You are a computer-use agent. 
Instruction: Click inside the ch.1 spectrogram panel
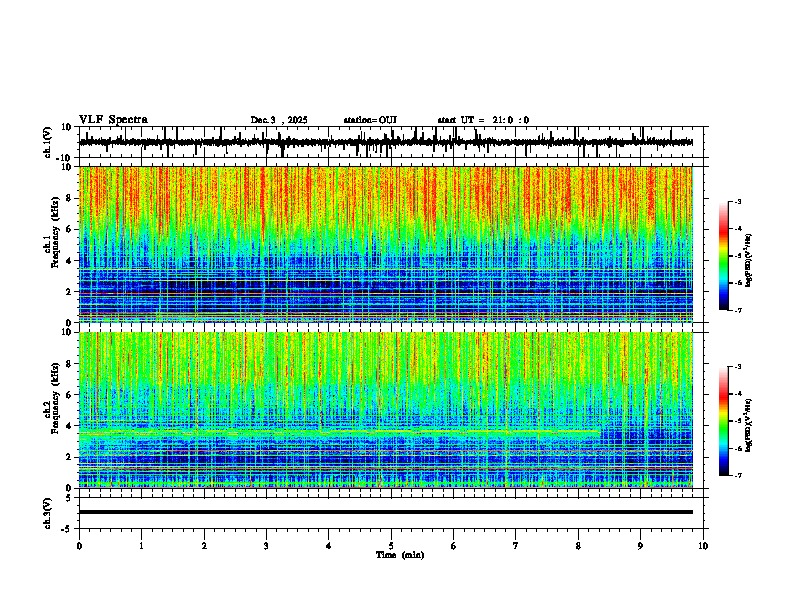[386, 244]
